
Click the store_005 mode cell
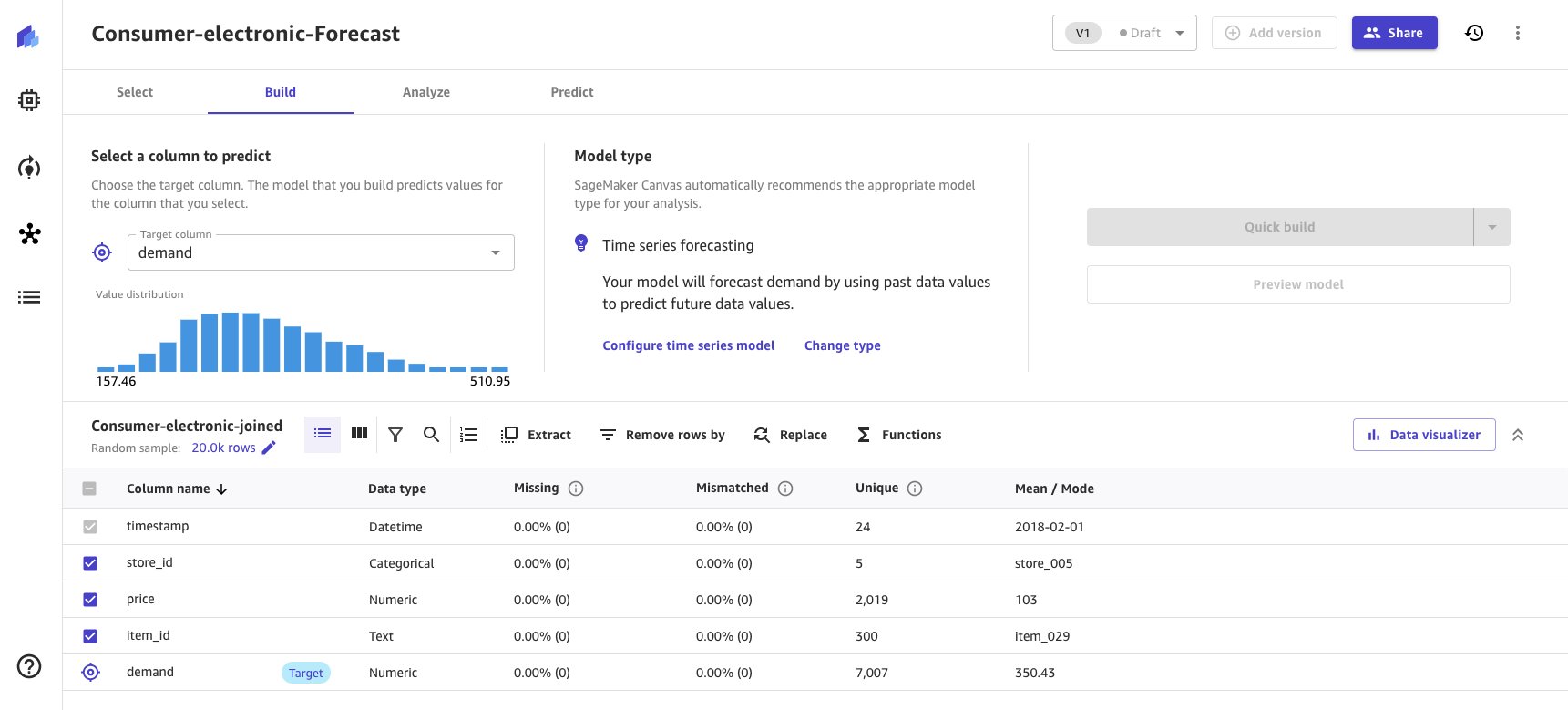point(1044,563)
